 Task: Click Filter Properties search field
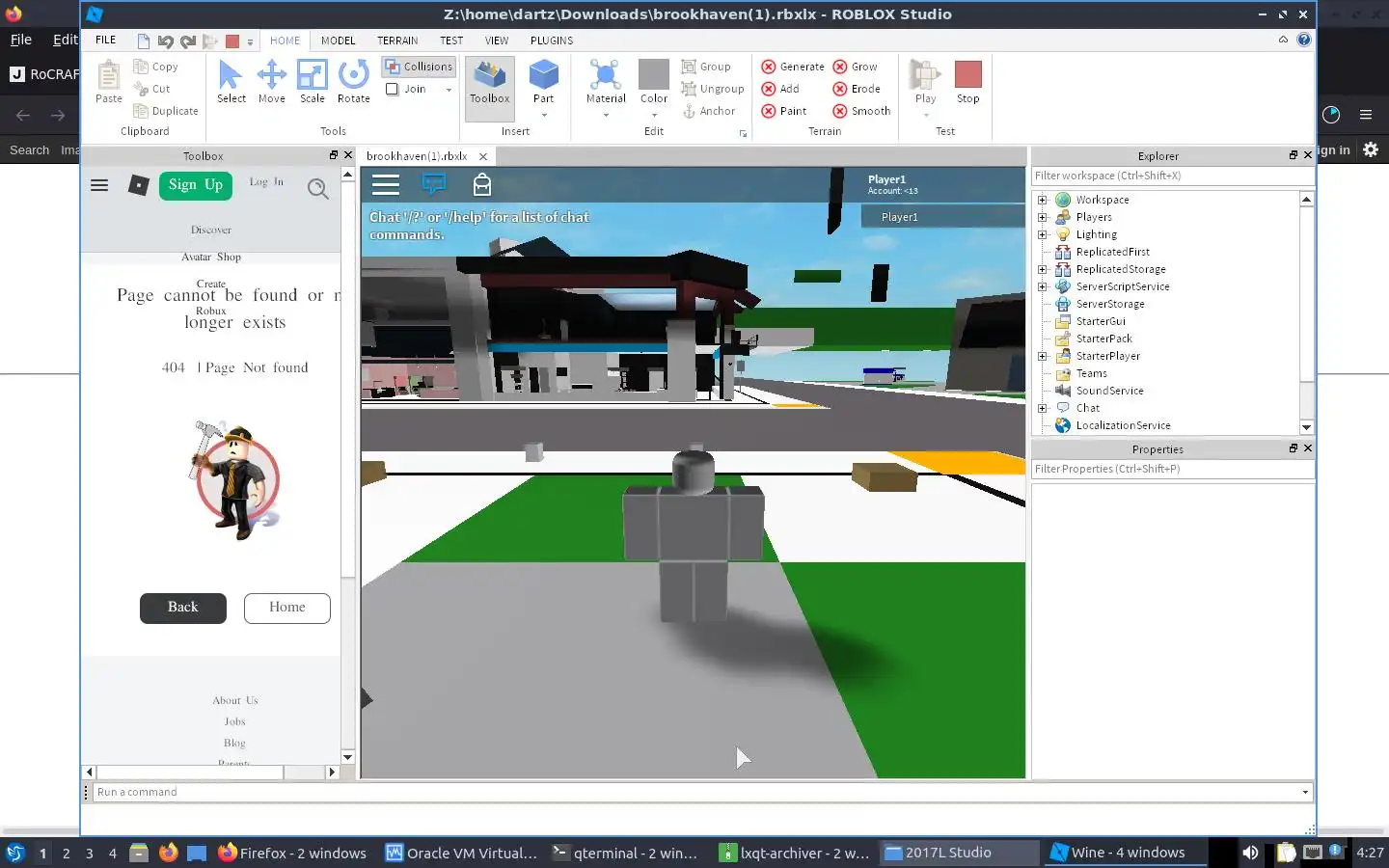[1172, 469]
